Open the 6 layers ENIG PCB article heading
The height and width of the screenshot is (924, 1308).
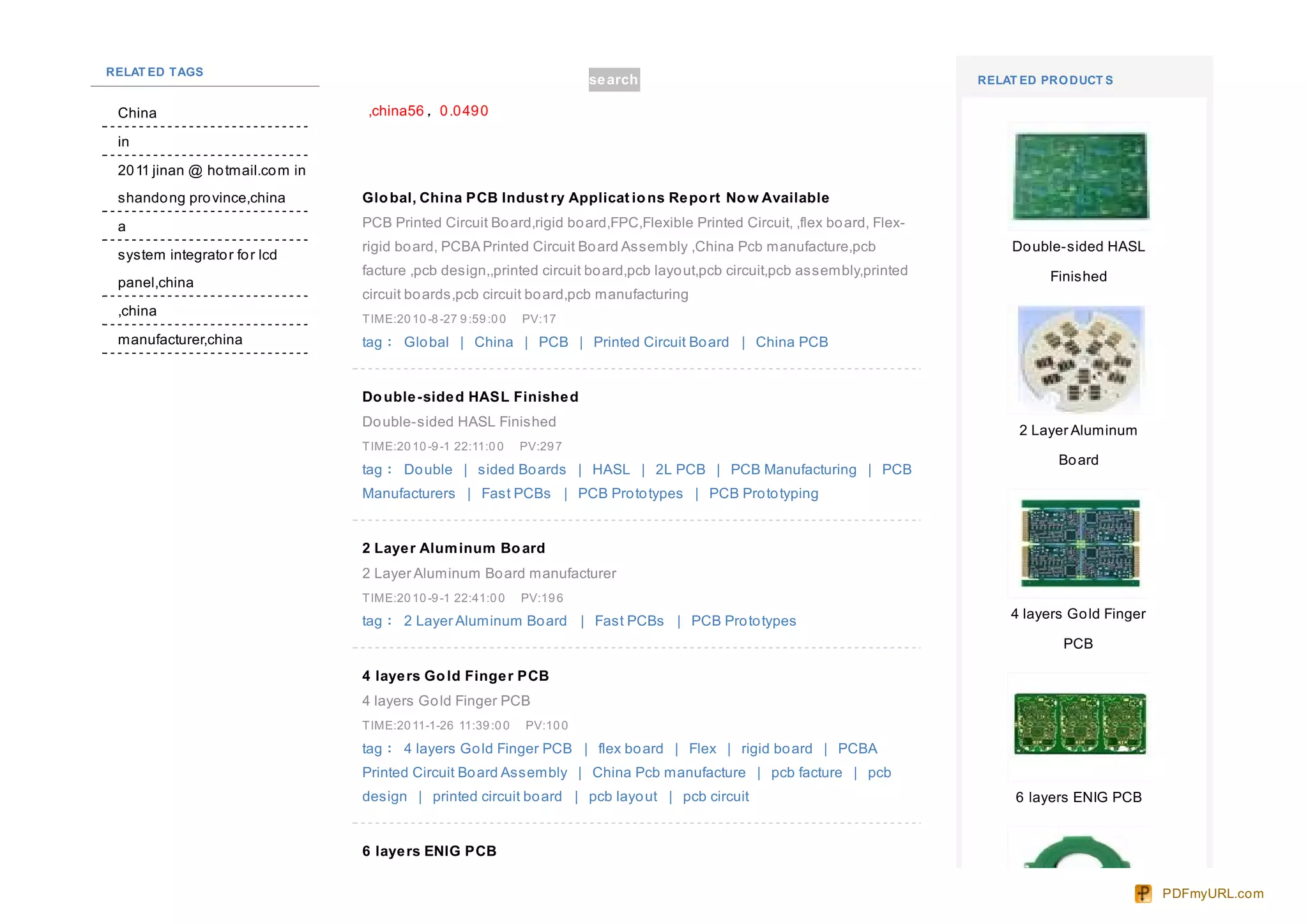pos(429,851)
